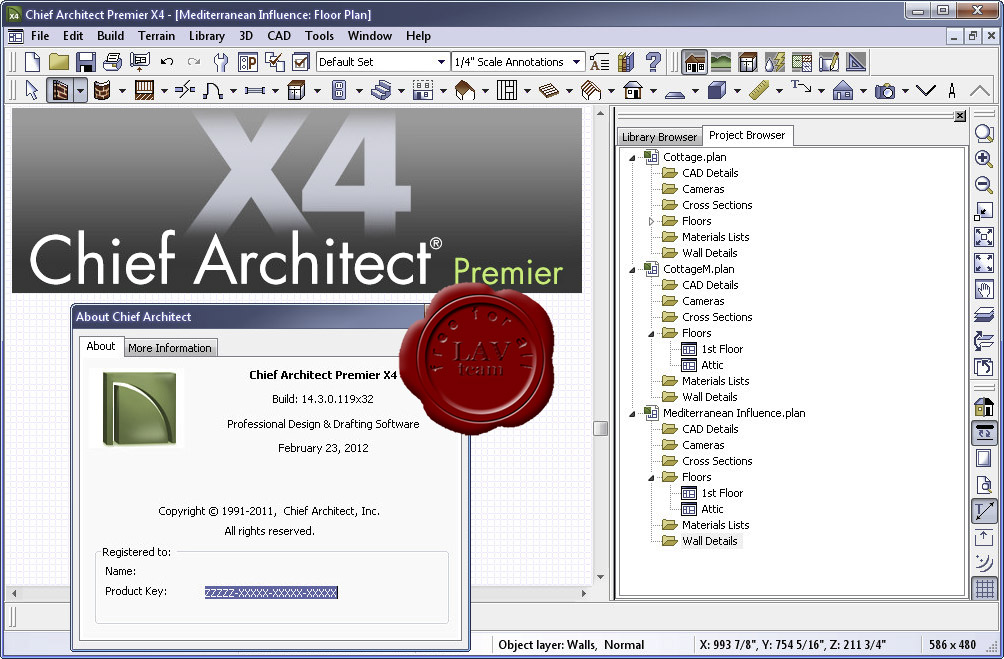The width and height of the screenshot is (1004, 659).
Task: Open the CAD menu
Action: coord(279,36)
